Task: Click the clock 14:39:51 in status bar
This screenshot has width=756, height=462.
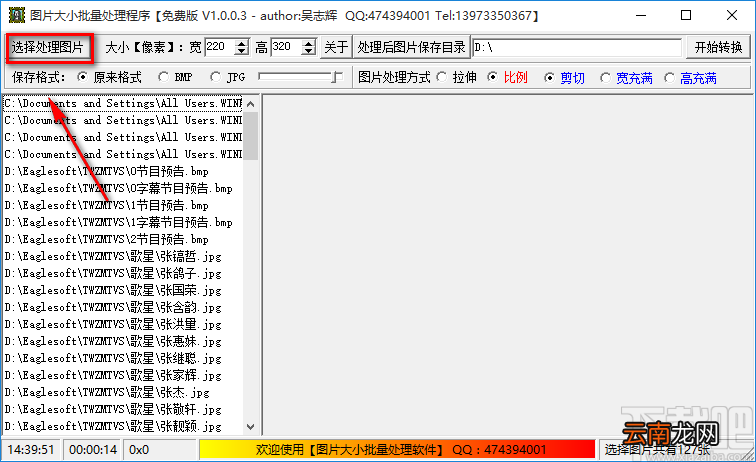Action: point(31,449)
